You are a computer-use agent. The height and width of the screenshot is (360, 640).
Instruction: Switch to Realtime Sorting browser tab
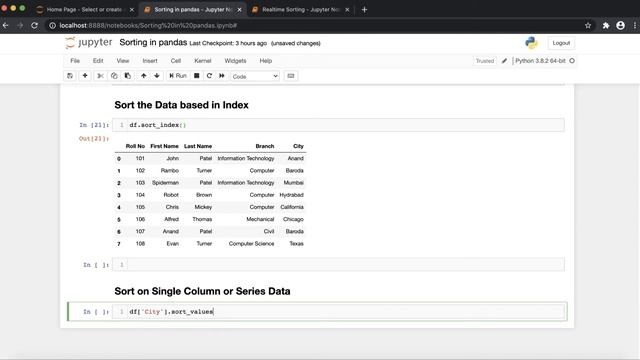tap(300, 9)
